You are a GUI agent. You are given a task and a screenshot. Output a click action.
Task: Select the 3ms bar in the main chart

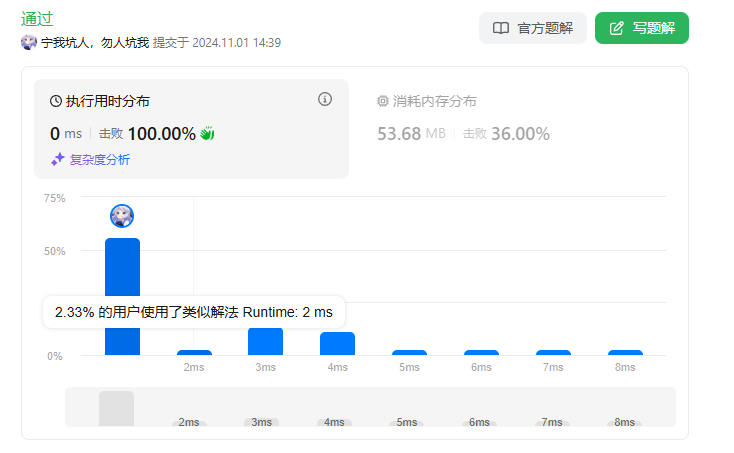click(x=265, y=342)
